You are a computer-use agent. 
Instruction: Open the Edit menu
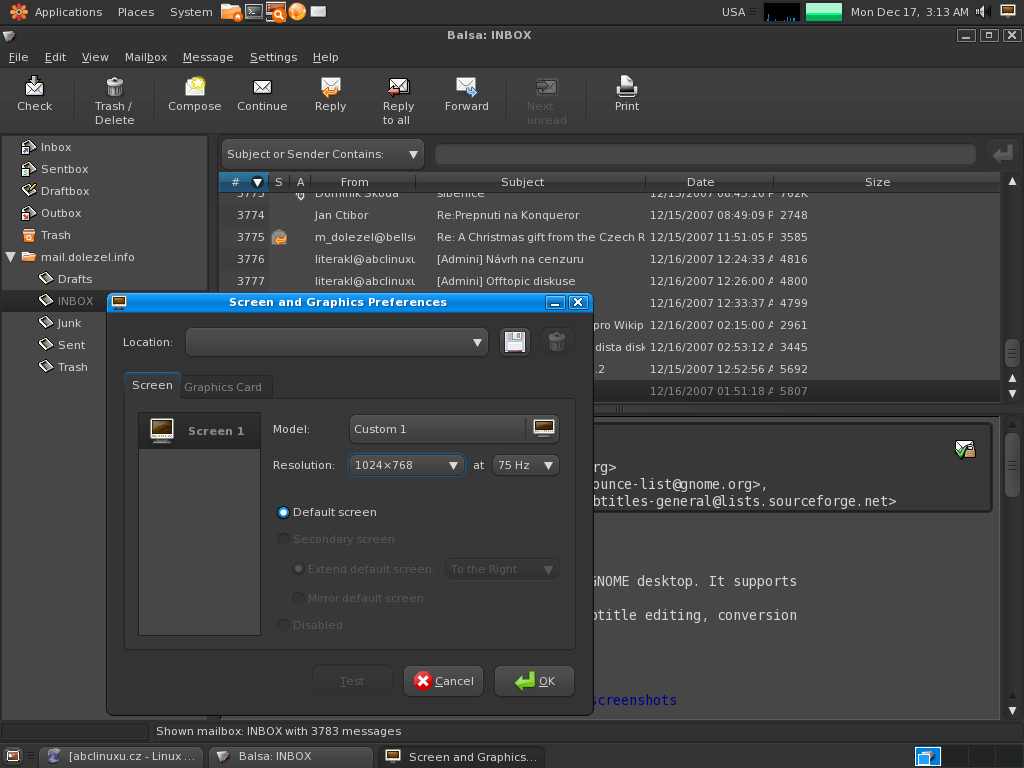pyautogui.click(x=55, y=57)
